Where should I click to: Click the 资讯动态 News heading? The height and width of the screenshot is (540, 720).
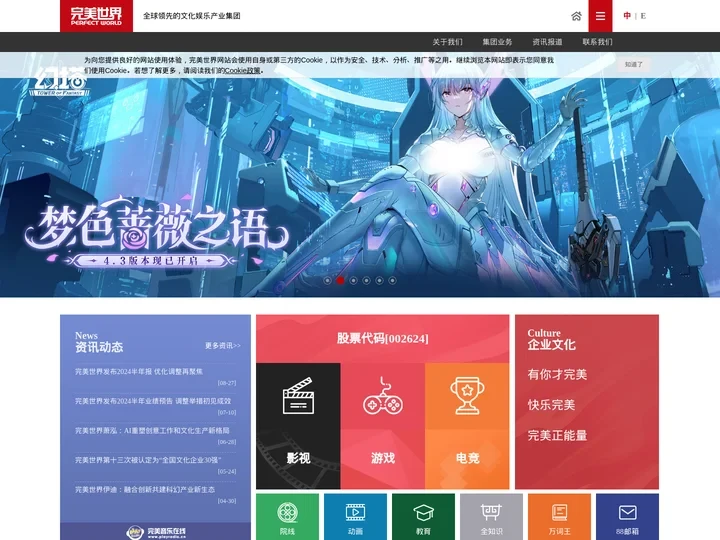(x=99, y=342)
